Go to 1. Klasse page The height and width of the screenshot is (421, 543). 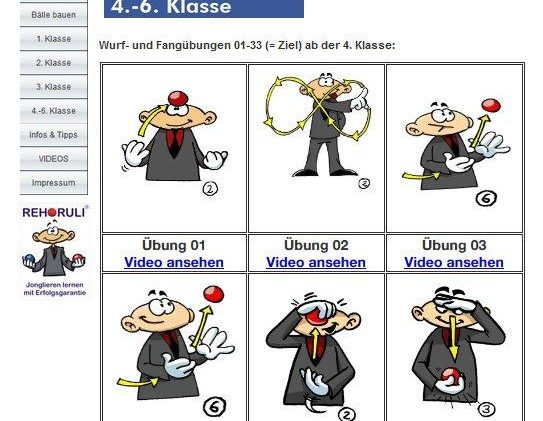click(x=54, y=39)
